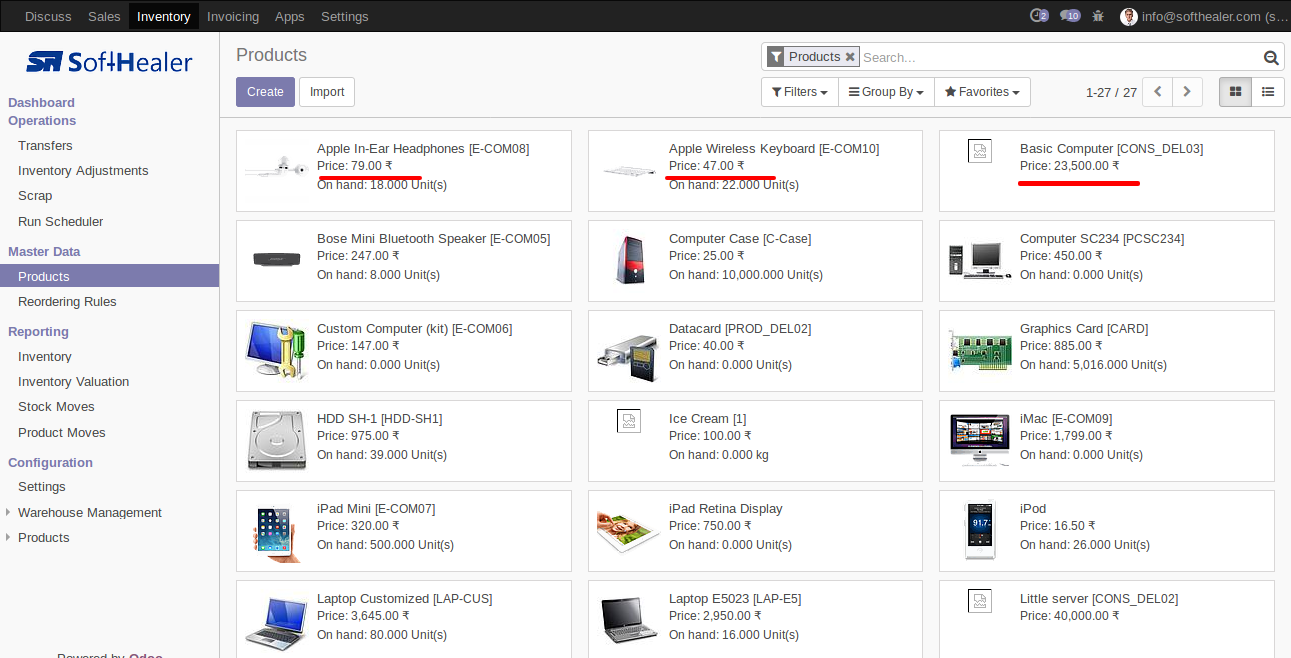Click the Import button
The height and width of the screenshot is (658, 1291).
[327, 92]
